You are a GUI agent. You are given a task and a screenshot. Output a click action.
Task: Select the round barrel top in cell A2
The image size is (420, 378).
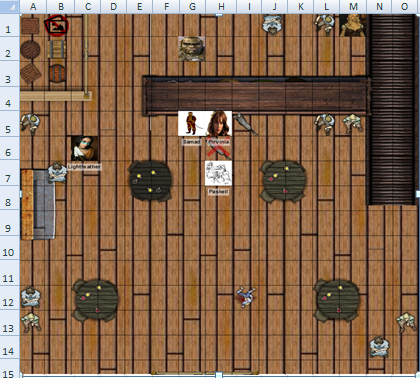[x=30, y=50]
